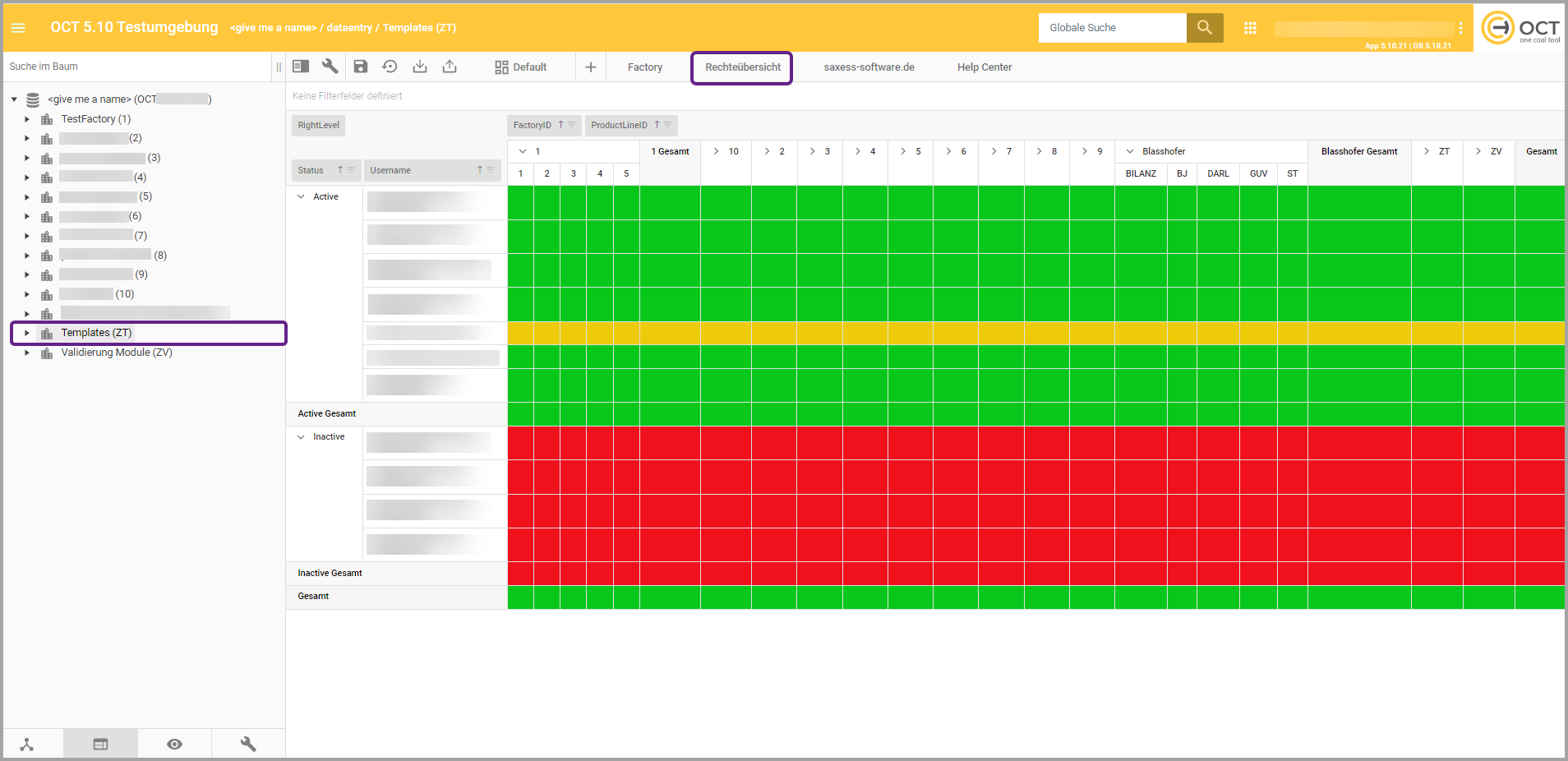1568x761 pixels.
Task: Sort ProductLineID with arrow icon
Action: click(x=657, y=125)
